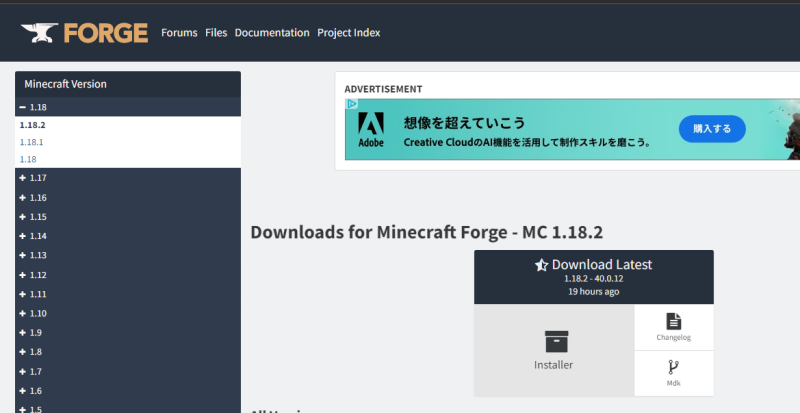Click the 1.18.2 - 40.0.12 version text
Viewport: 800px width, 413px height.
(593, 279)
